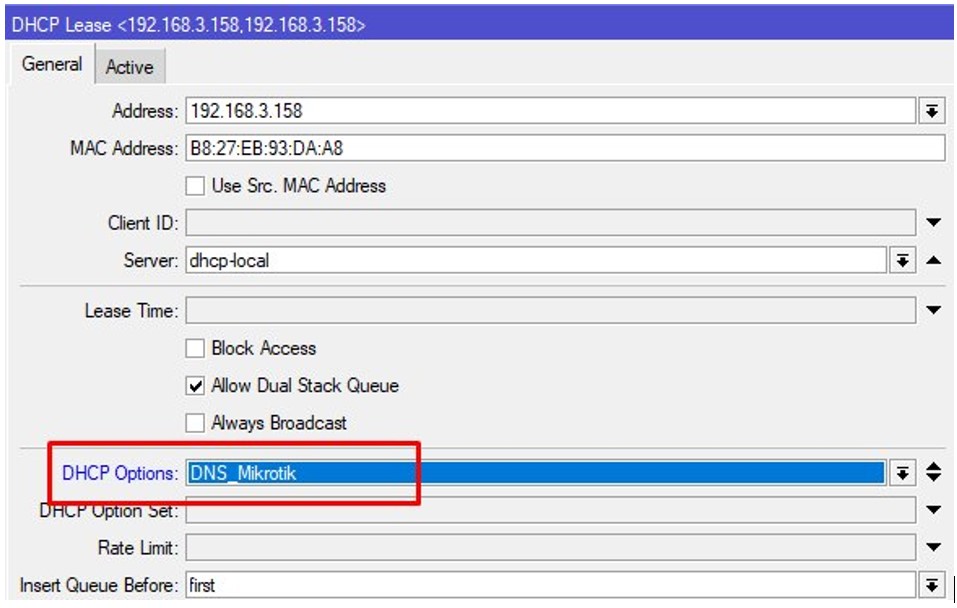957x608 pixels.
Task: Expand the Lease Time field arrow
Action: pos(933,311)
